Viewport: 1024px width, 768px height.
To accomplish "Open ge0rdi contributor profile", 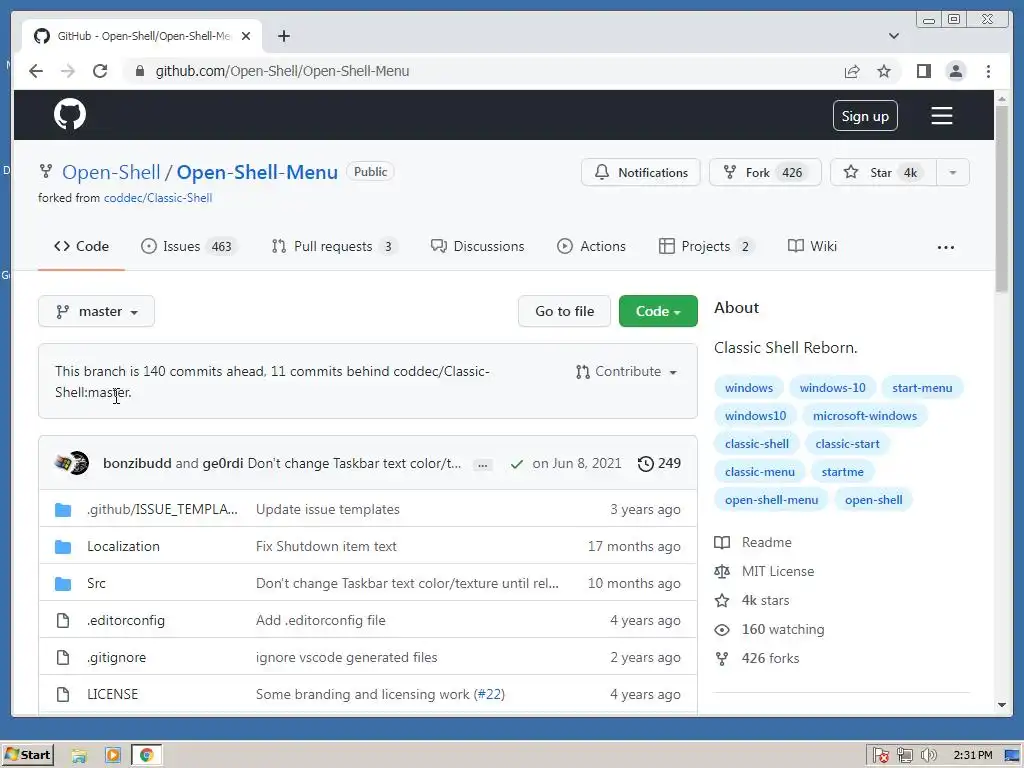I will pyautogui.click(x=223, y=464).
